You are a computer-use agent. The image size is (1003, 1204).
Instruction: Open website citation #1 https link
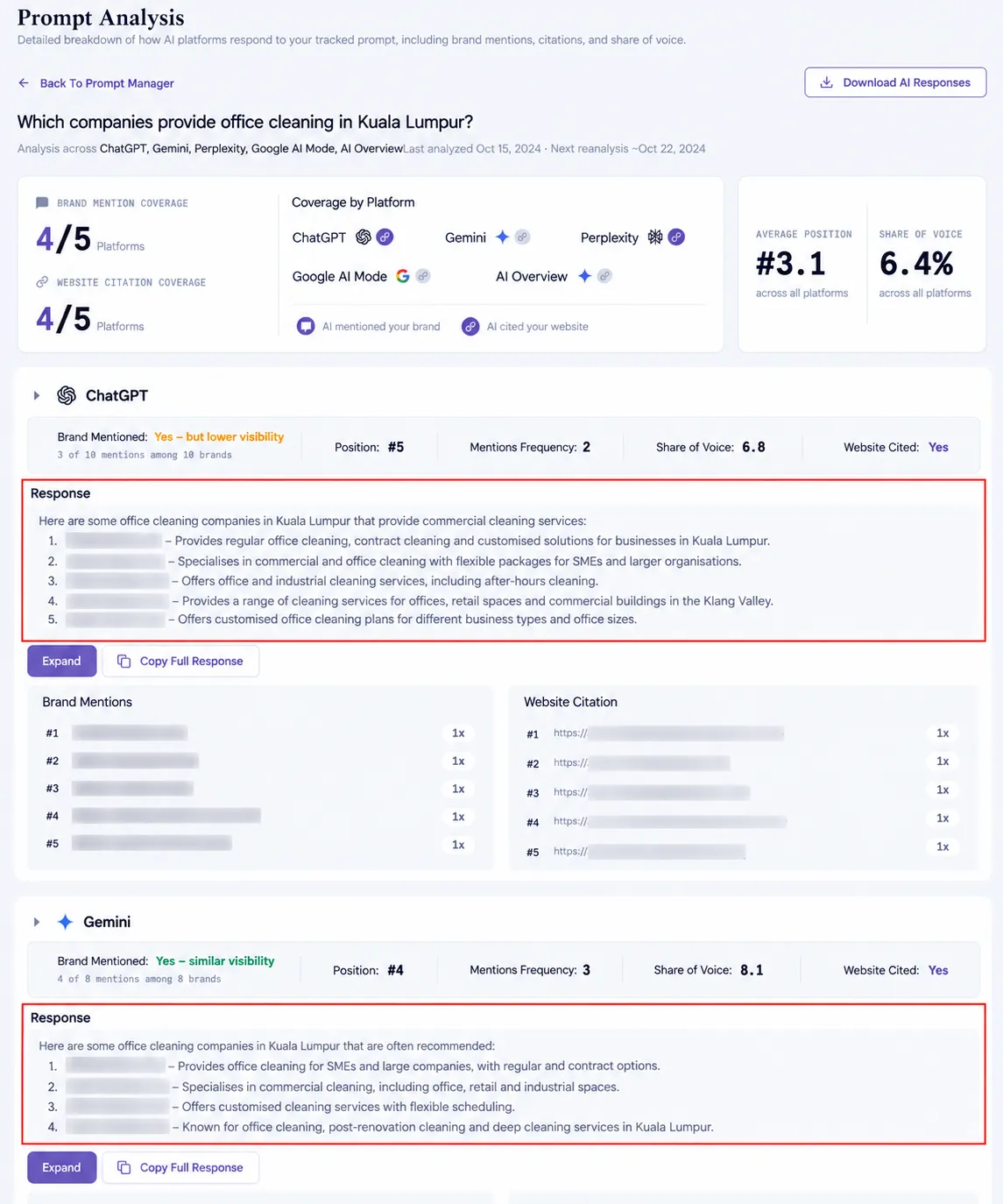668,733
